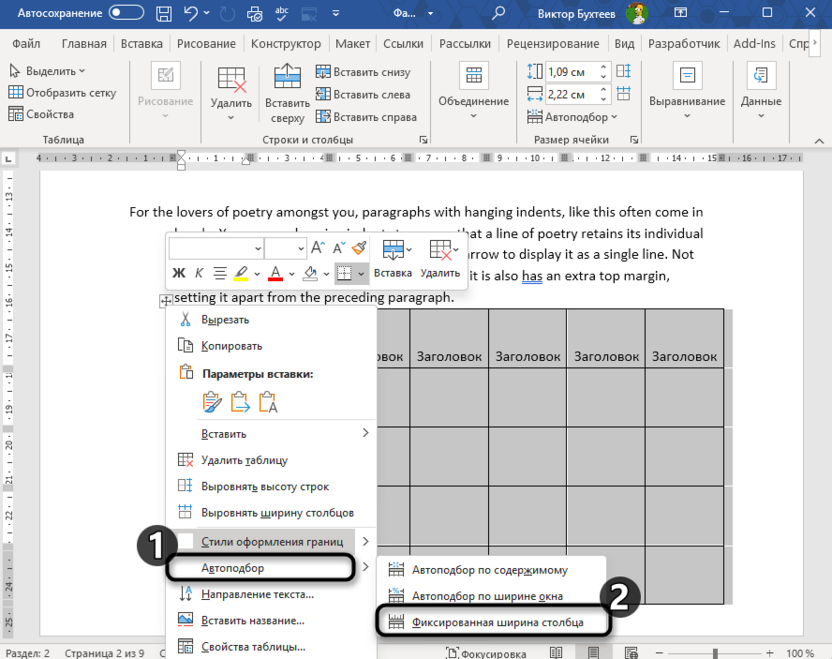Screen dimensions: 832x659
Task: Click the text alignment icon in mini toolbar
Action: 220,273
